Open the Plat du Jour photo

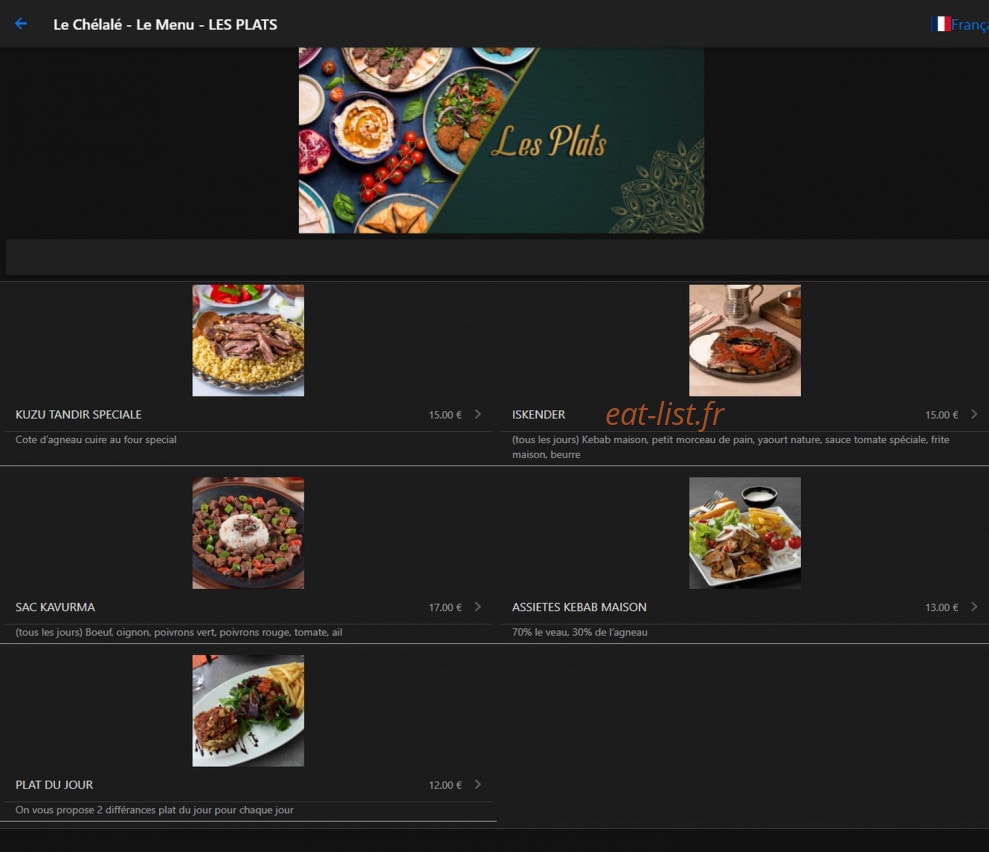tap(248, 711)
